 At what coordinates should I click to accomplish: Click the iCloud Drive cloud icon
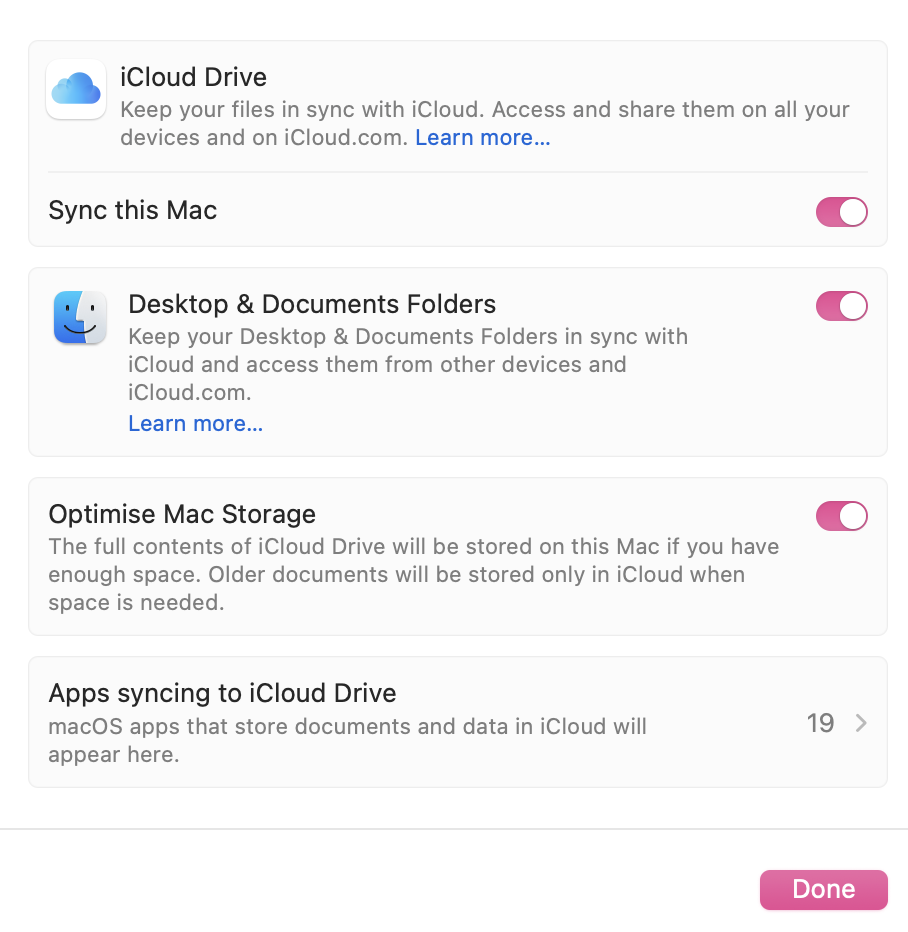coord(76,90)
